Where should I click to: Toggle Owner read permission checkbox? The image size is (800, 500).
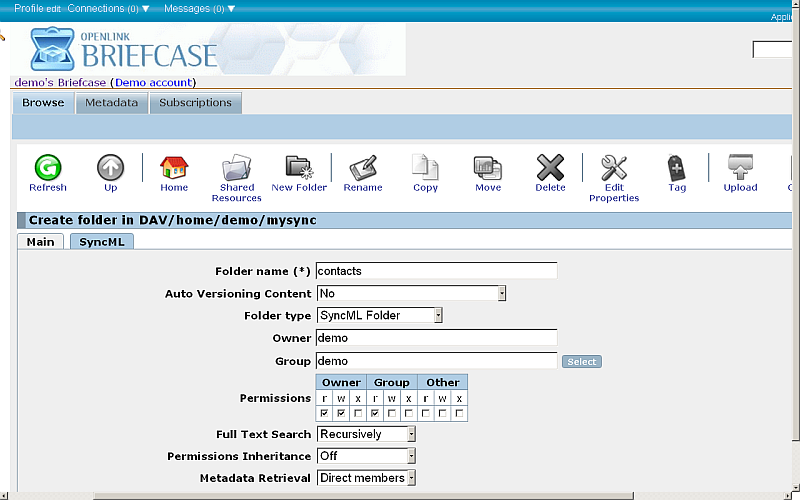coord(324,413)
